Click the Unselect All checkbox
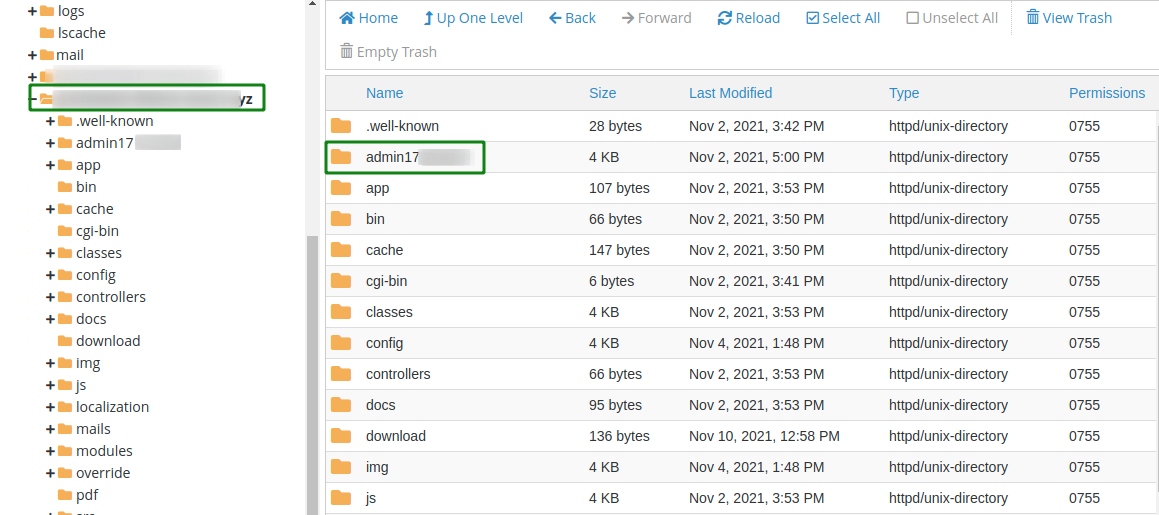The width and height of the screenshot is (1159, 515). click(x=913, y=18)
